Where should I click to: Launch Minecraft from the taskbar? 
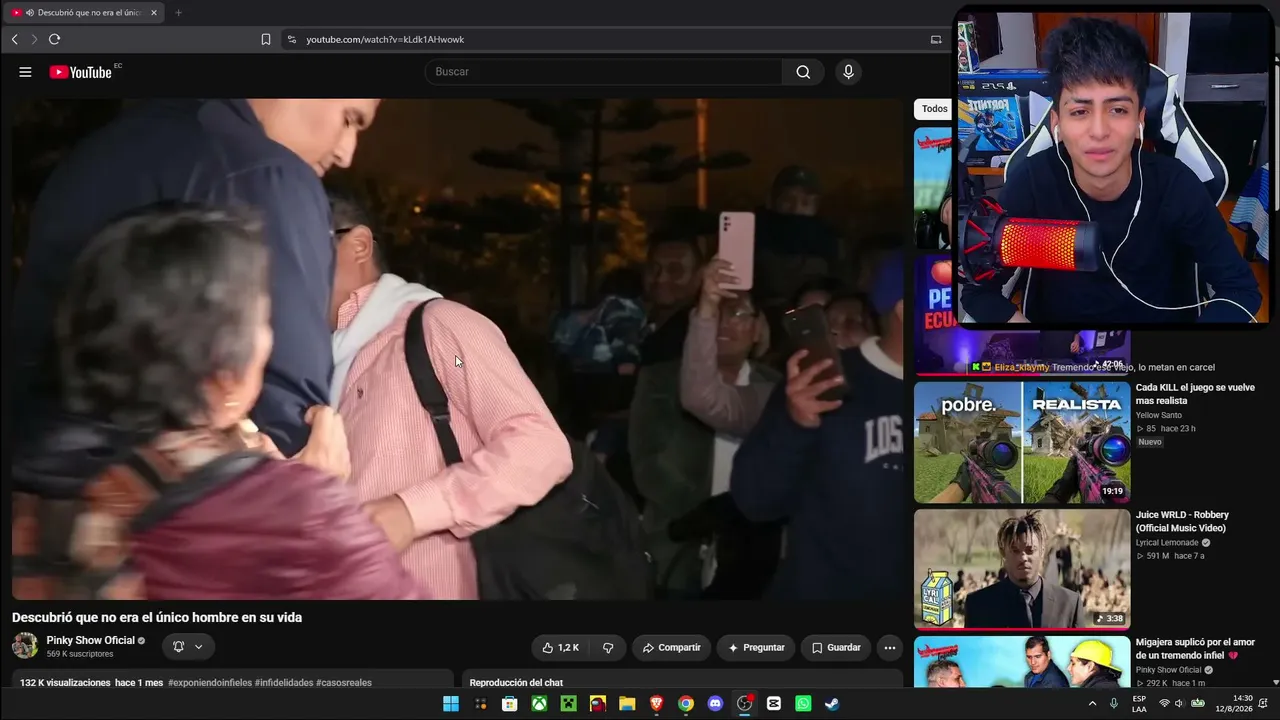point(568,704)
